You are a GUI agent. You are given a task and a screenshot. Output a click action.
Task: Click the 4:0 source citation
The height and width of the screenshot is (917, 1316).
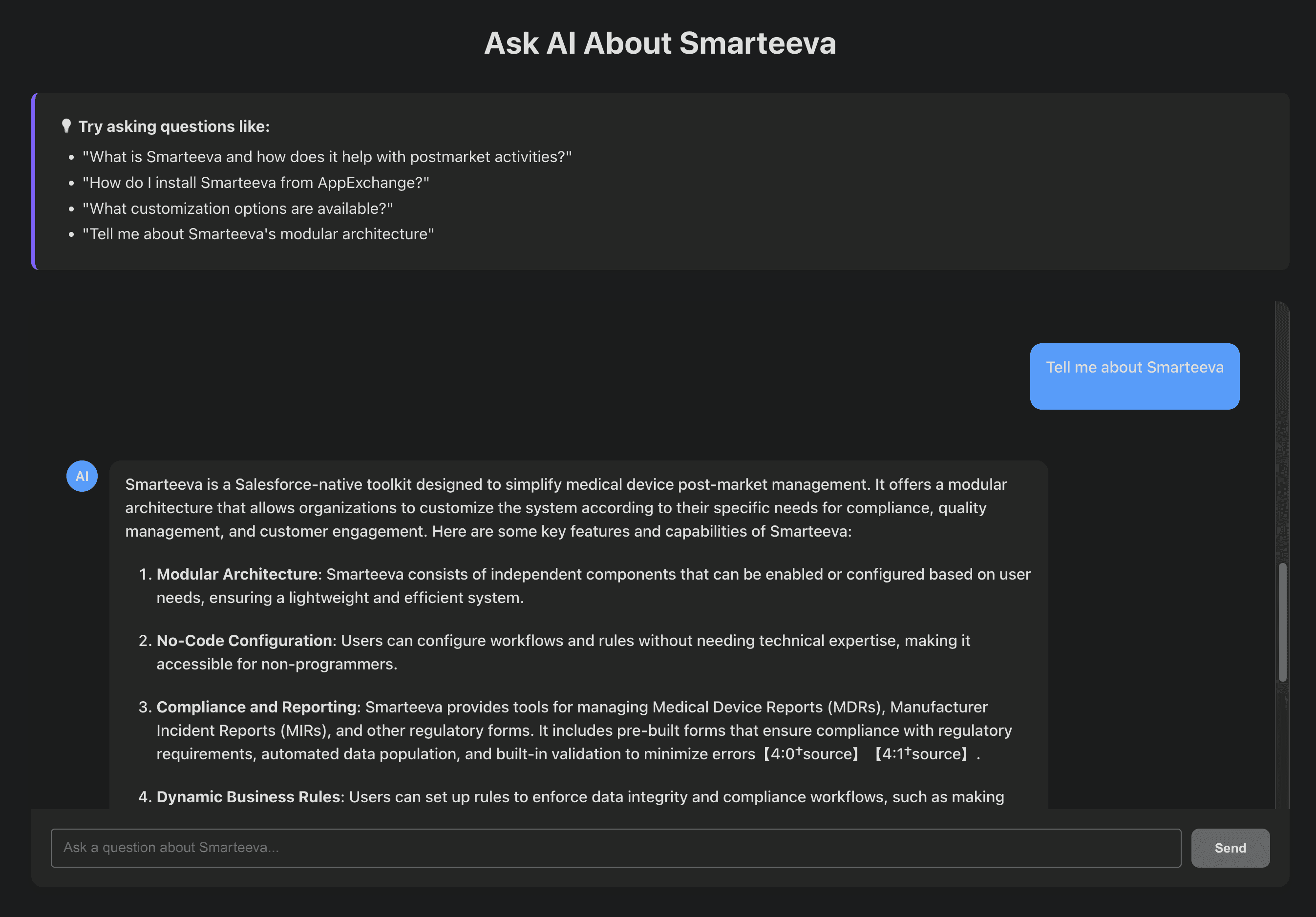(810, 754)
